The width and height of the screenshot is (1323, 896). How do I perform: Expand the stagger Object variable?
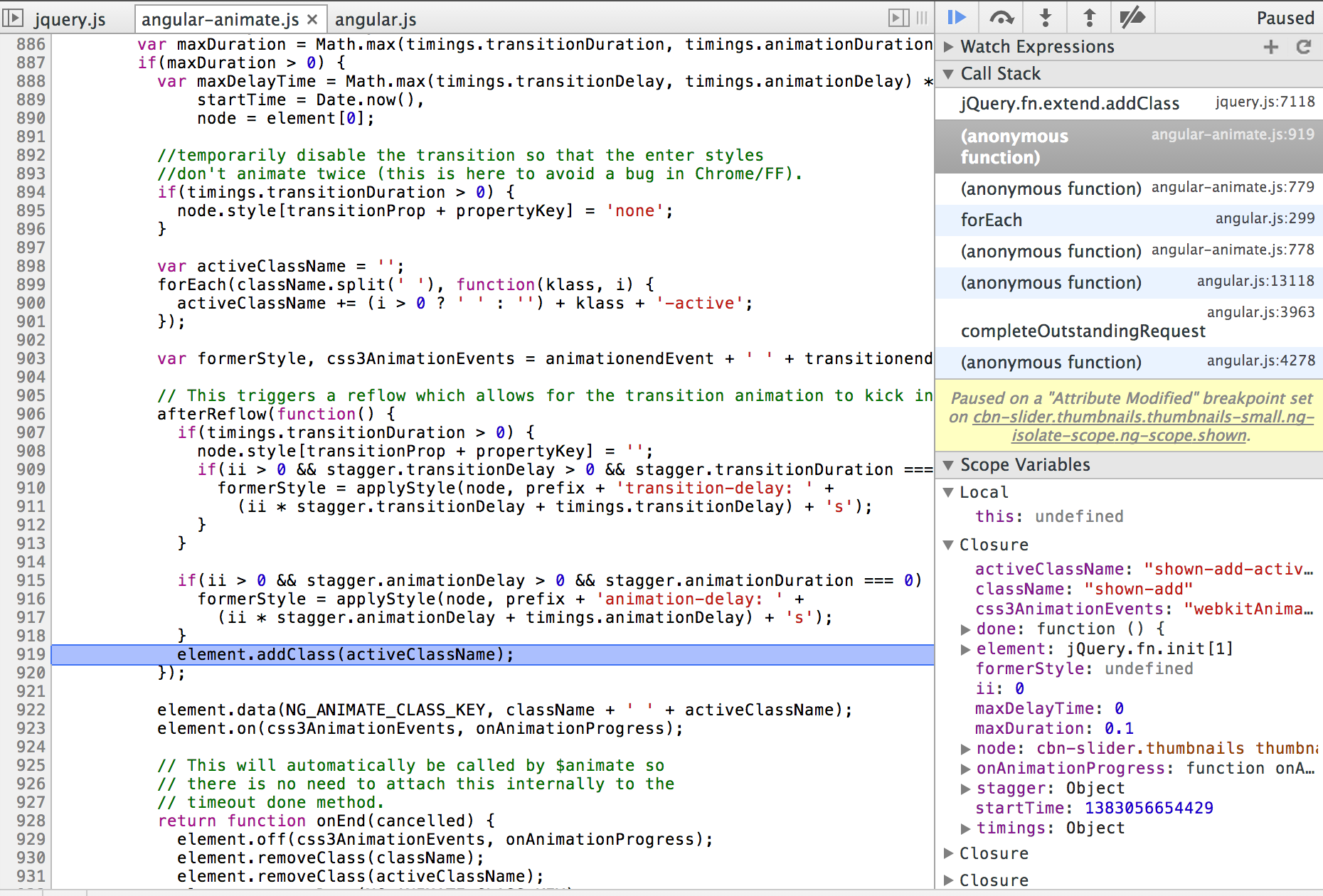(965, 789)
